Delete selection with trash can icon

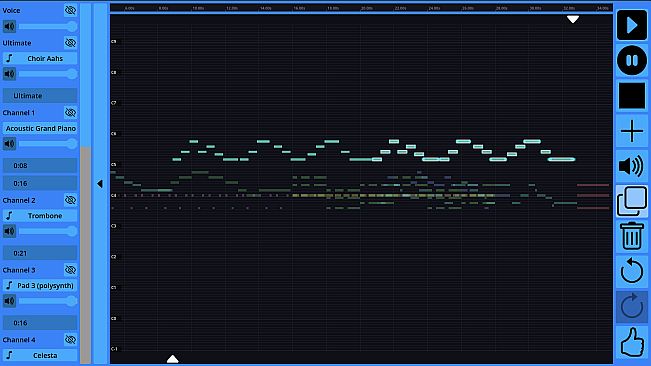pos(631,236)
